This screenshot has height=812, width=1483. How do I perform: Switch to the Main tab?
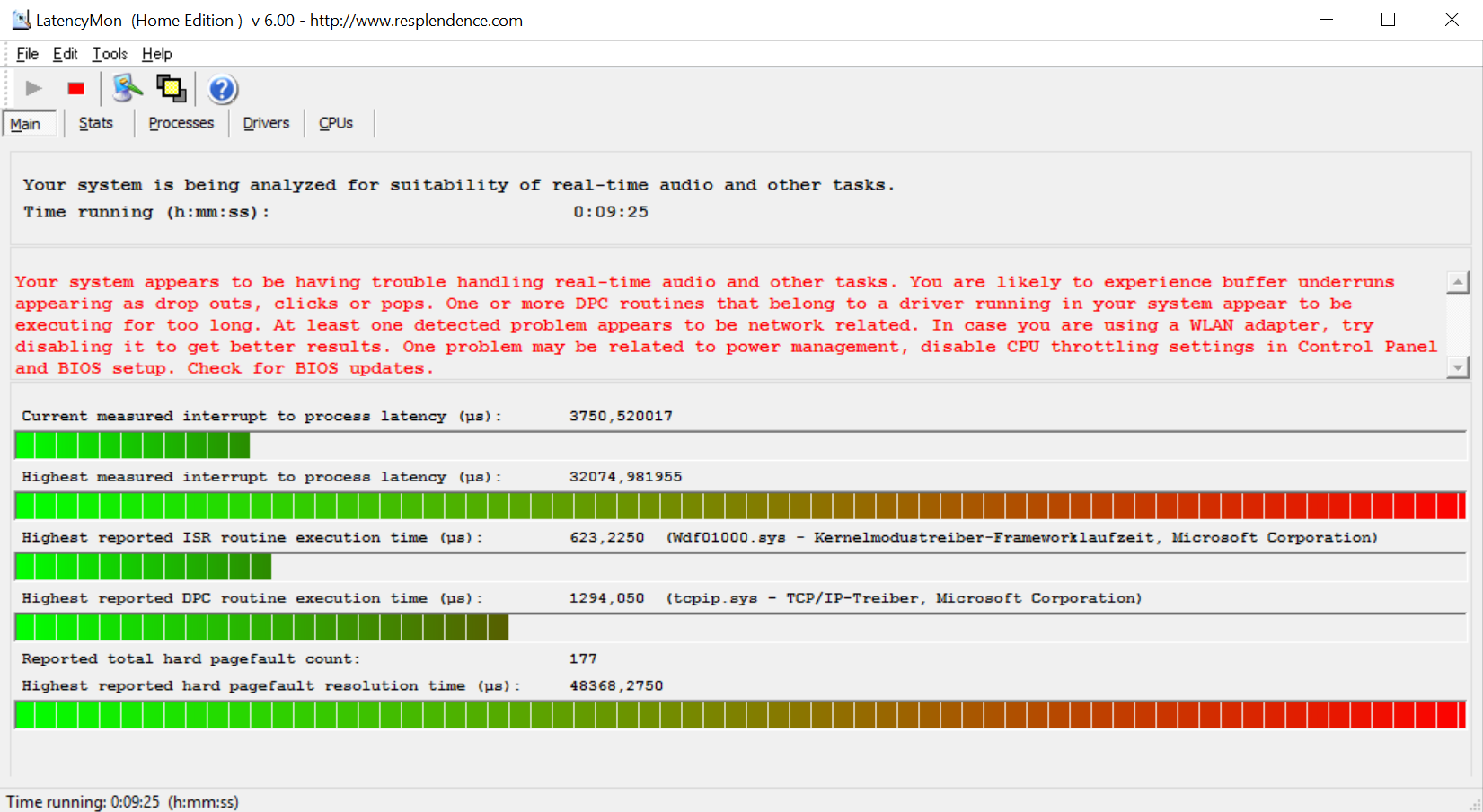coord(30,124)
